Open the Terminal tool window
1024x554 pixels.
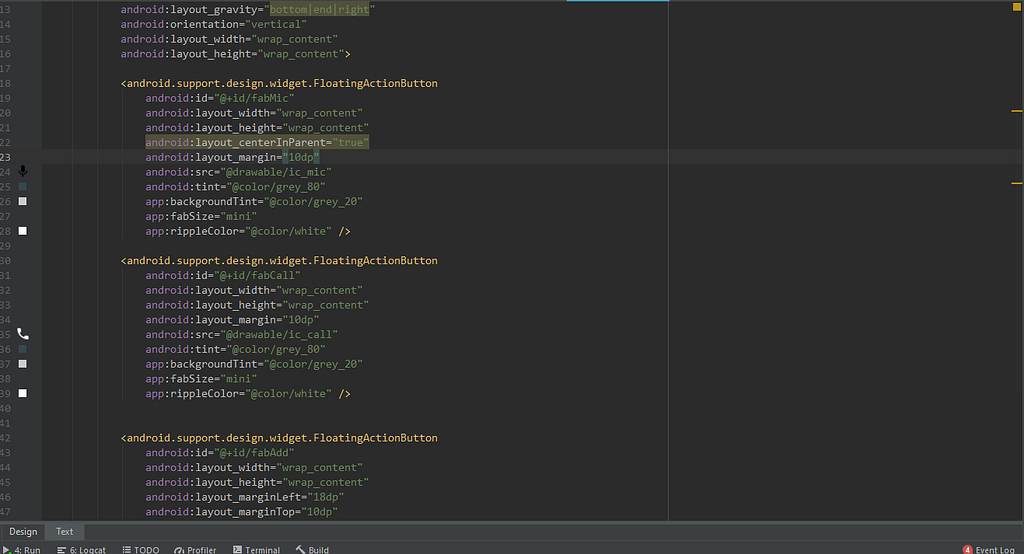[257, 549]
